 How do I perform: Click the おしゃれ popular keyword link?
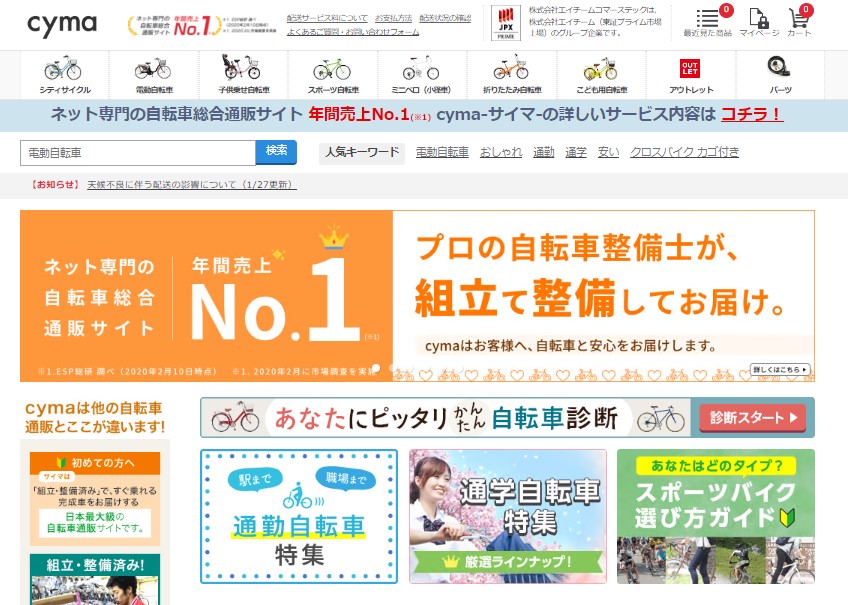pos(500,152)
